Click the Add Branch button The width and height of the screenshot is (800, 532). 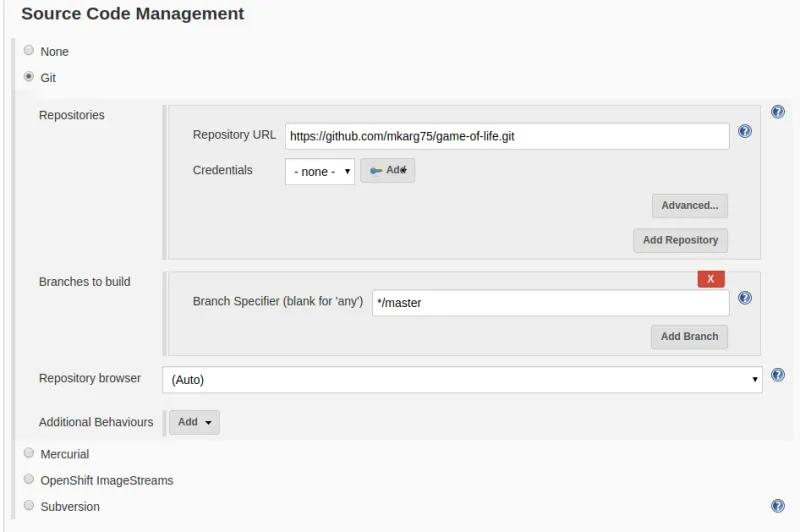[x=690, y=337]
